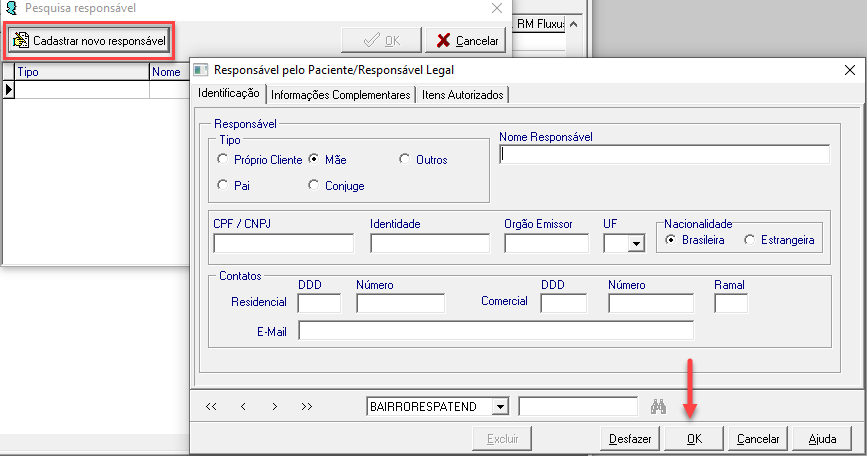Focus the Identidade field
The width and height of the screenshot is (867, 456).
point(430,243)
